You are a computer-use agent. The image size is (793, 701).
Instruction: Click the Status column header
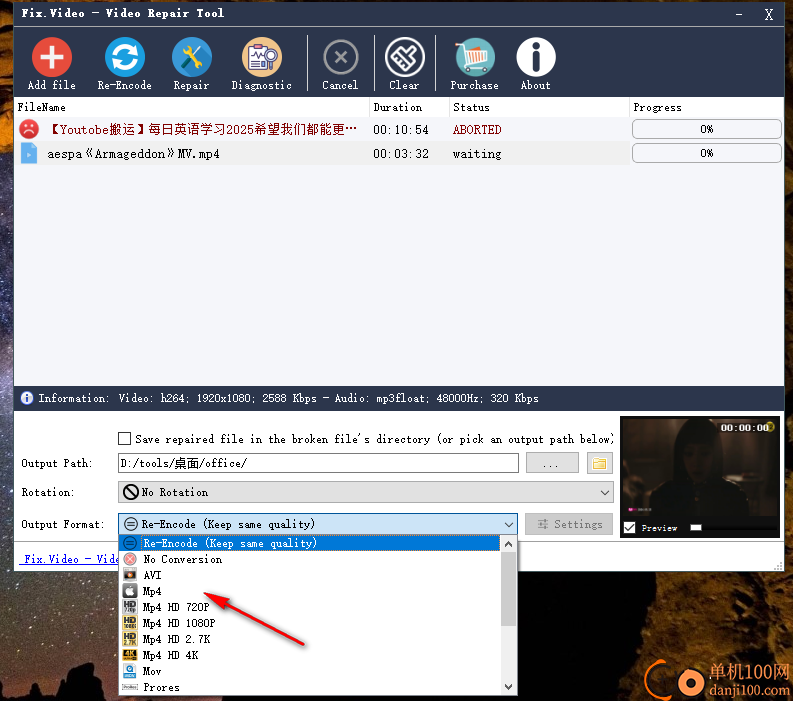coord(539,107)
